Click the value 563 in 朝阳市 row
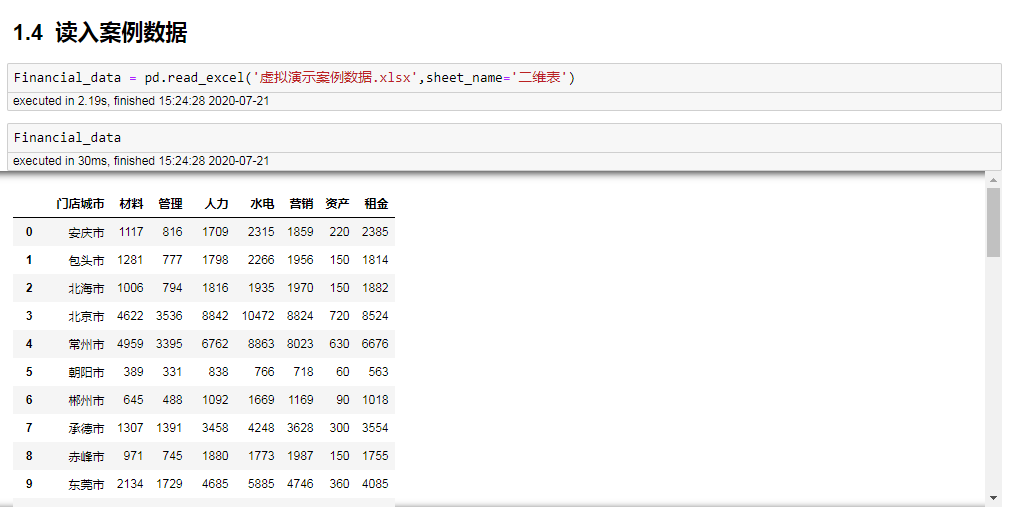Screen dimensions: 1010x517 (x=378, y=371)
